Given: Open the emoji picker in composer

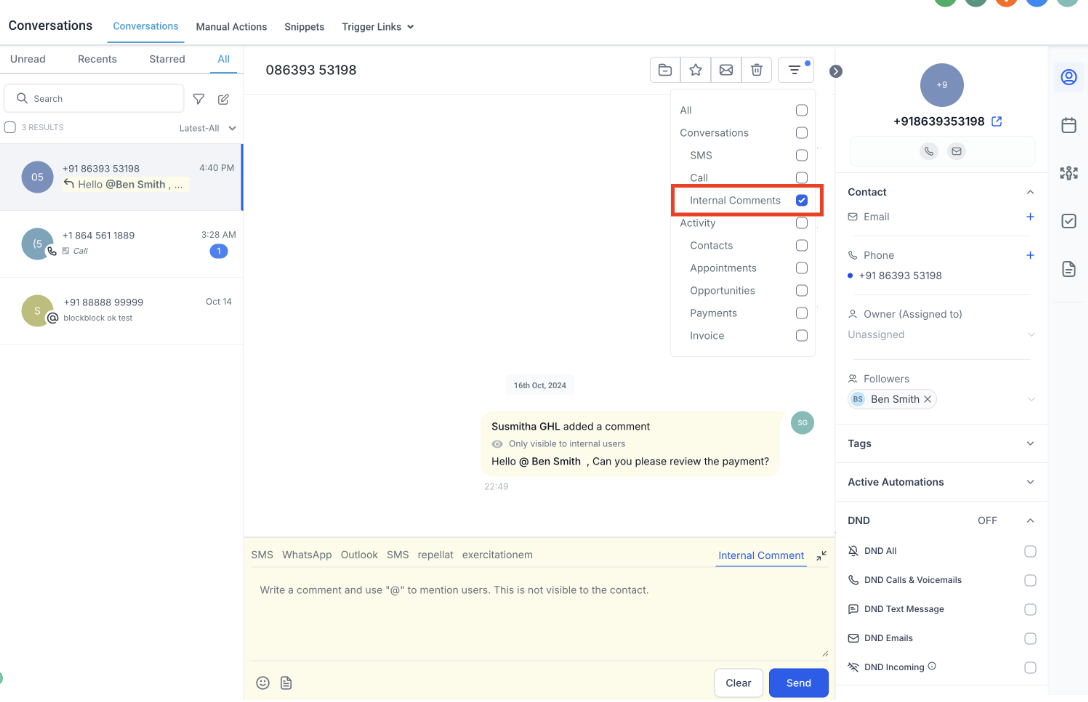Looking at the screenshot, I should tap(263, 683).
